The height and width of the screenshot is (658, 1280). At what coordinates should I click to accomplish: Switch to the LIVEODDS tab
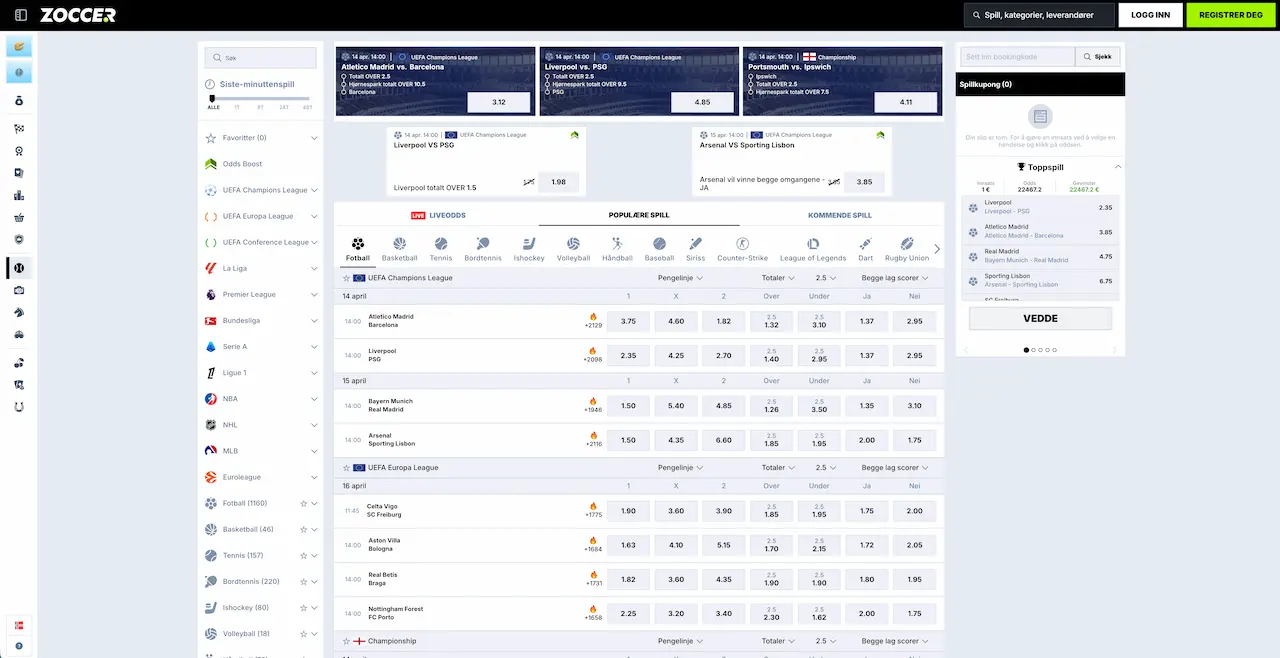pos(438,215)
